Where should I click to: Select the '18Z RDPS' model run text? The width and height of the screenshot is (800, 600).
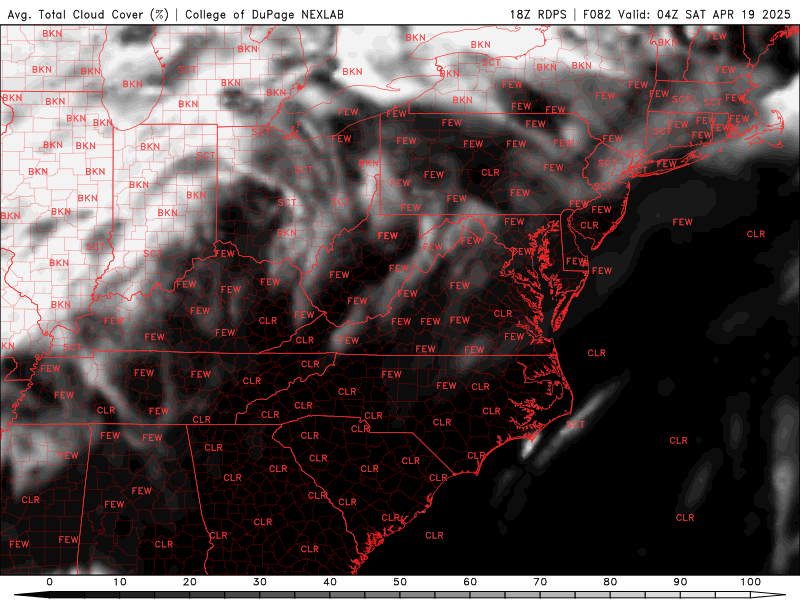tap(538, 14)
